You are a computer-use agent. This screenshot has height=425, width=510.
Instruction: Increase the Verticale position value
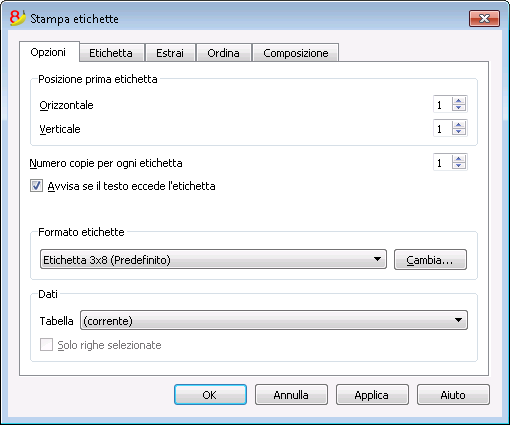pyautogui.click(x=459, y=125)
